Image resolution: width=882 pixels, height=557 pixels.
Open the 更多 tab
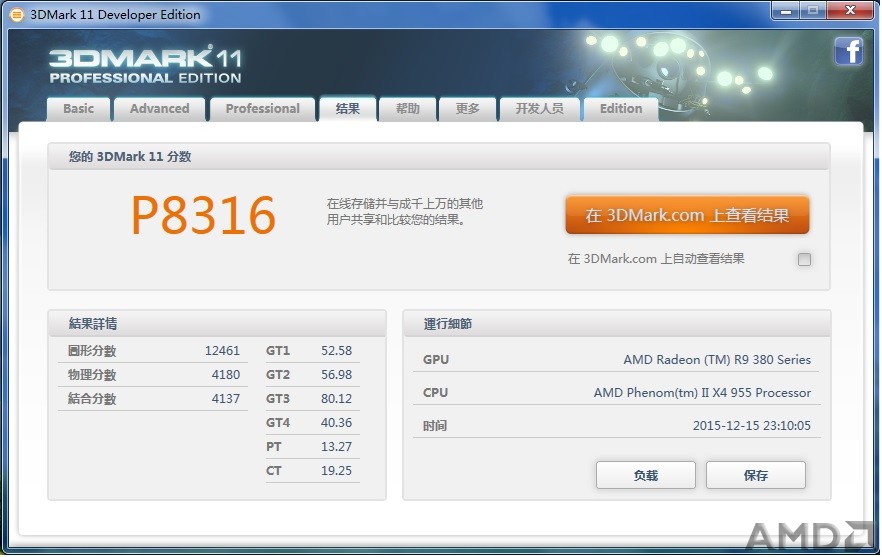pos(468,109)
